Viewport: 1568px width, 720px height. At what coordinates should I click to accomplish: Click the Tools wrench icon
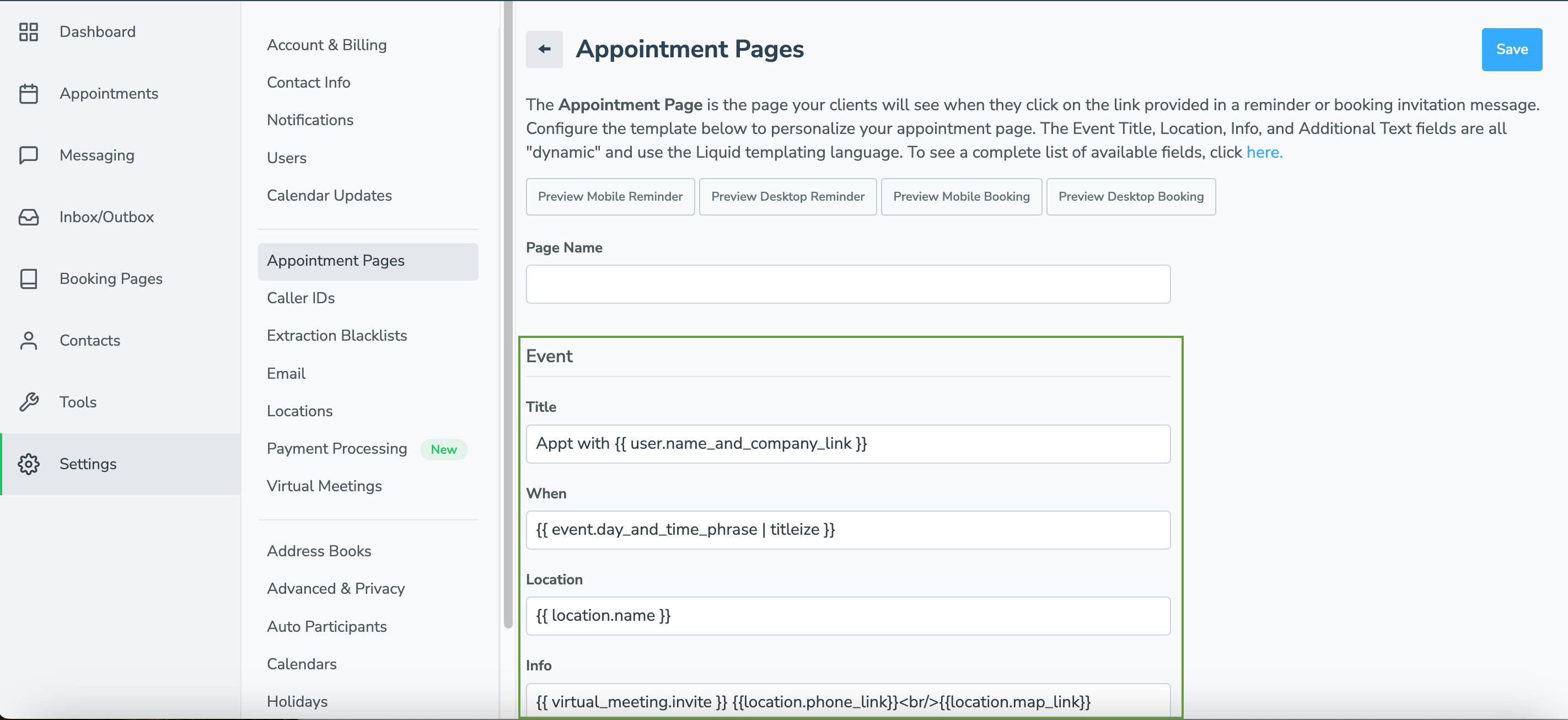tap(29, 402)
